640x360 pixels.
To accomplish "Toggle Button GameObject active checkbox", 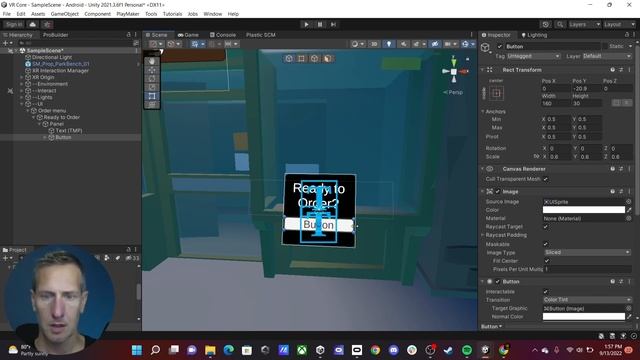I will [500, 47].
